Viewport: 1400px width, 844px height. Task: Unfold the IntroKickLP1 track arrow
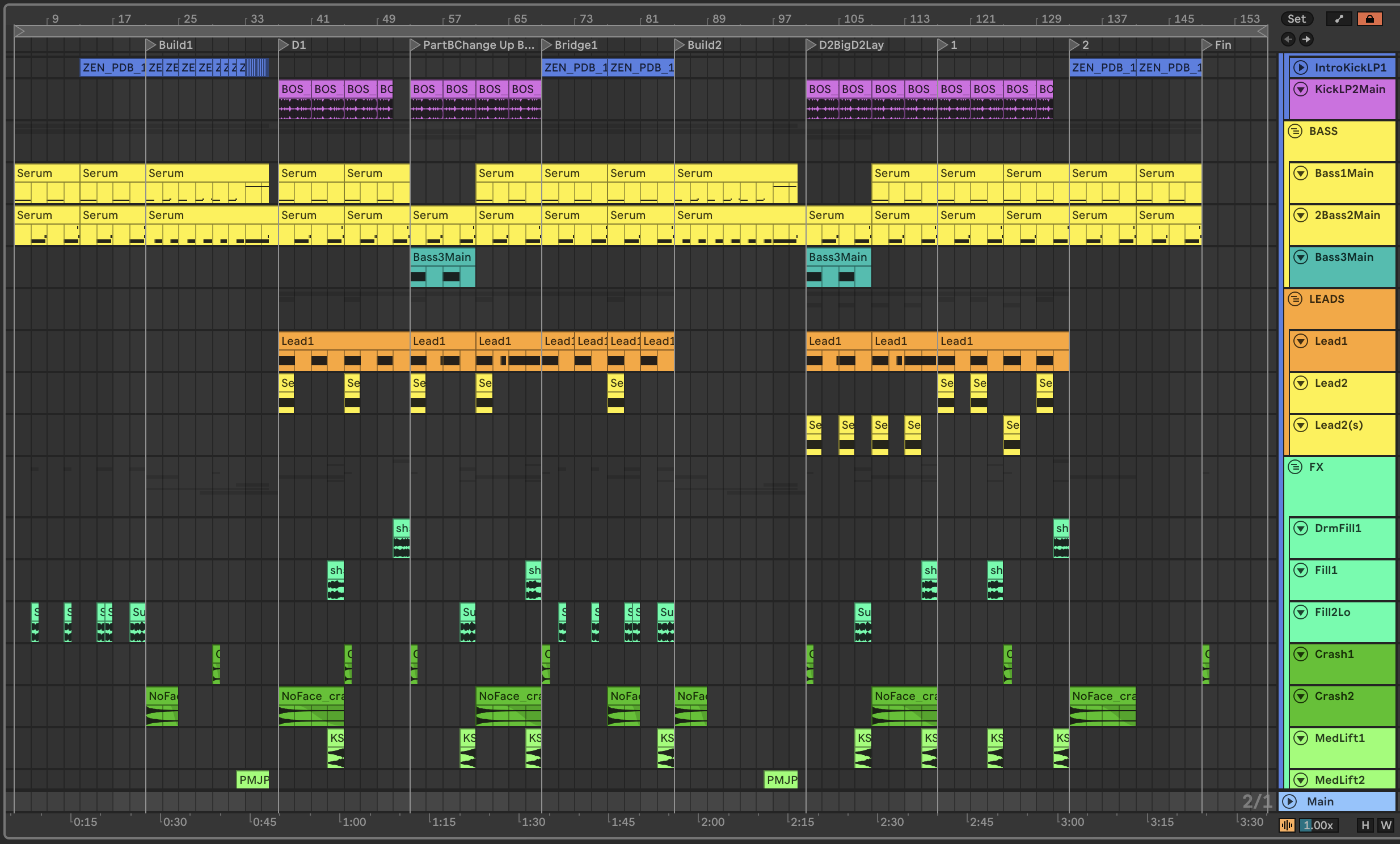pos(1300,67)
